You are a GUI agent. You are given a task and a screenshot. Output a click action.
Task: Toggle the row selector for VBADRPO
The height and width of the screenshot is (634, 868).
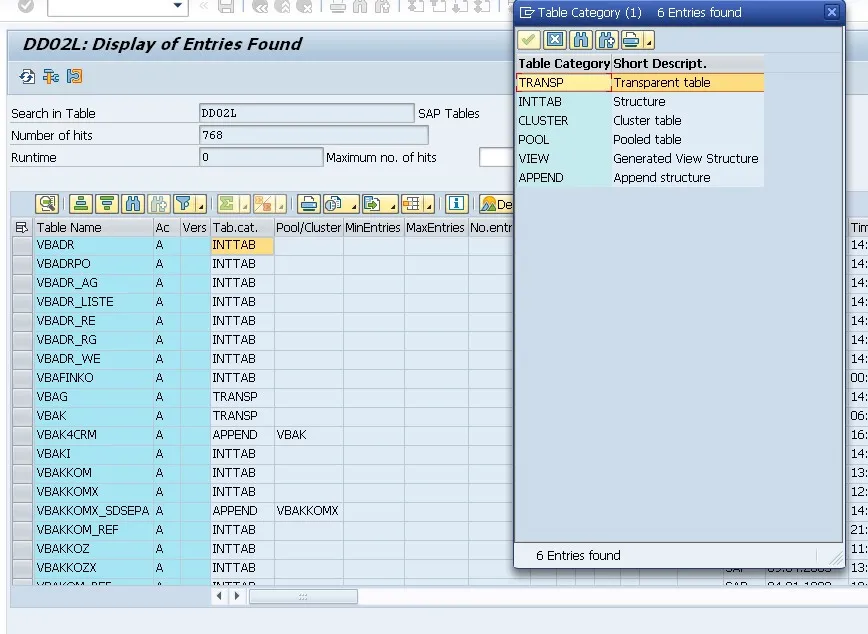(22, 264)
